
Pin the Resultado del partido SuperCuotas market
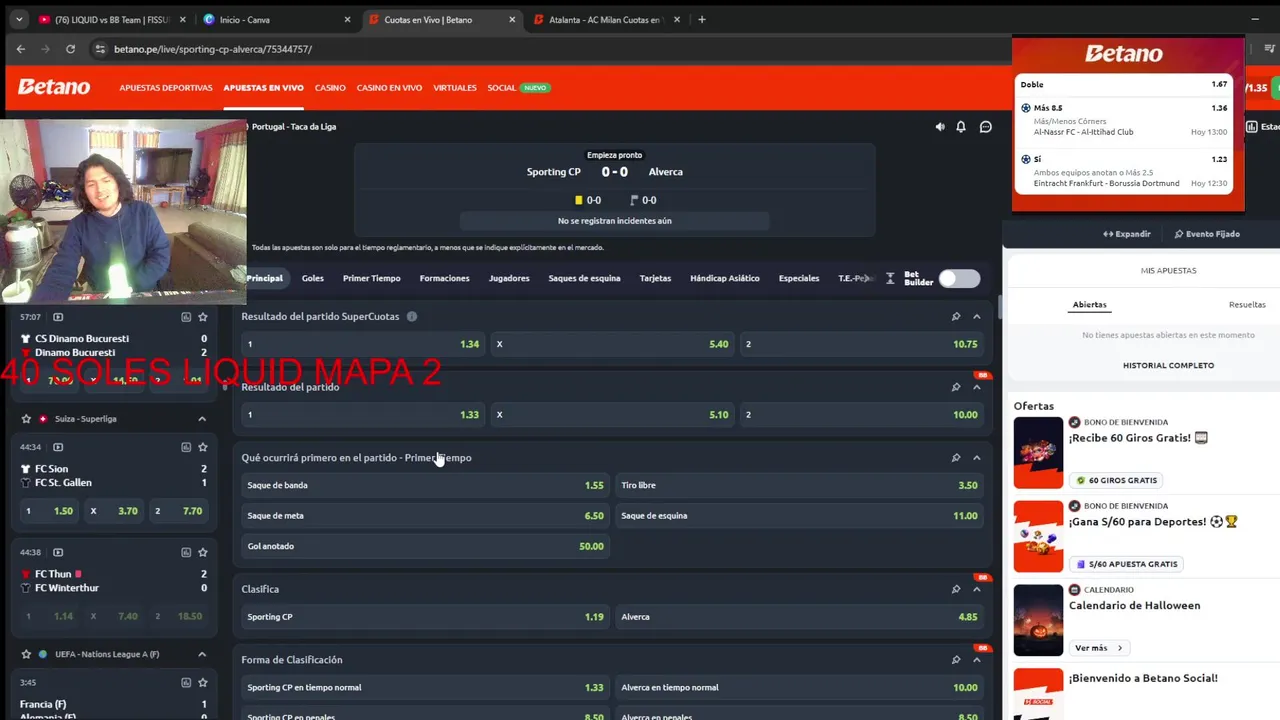click(x=956, y=316)
